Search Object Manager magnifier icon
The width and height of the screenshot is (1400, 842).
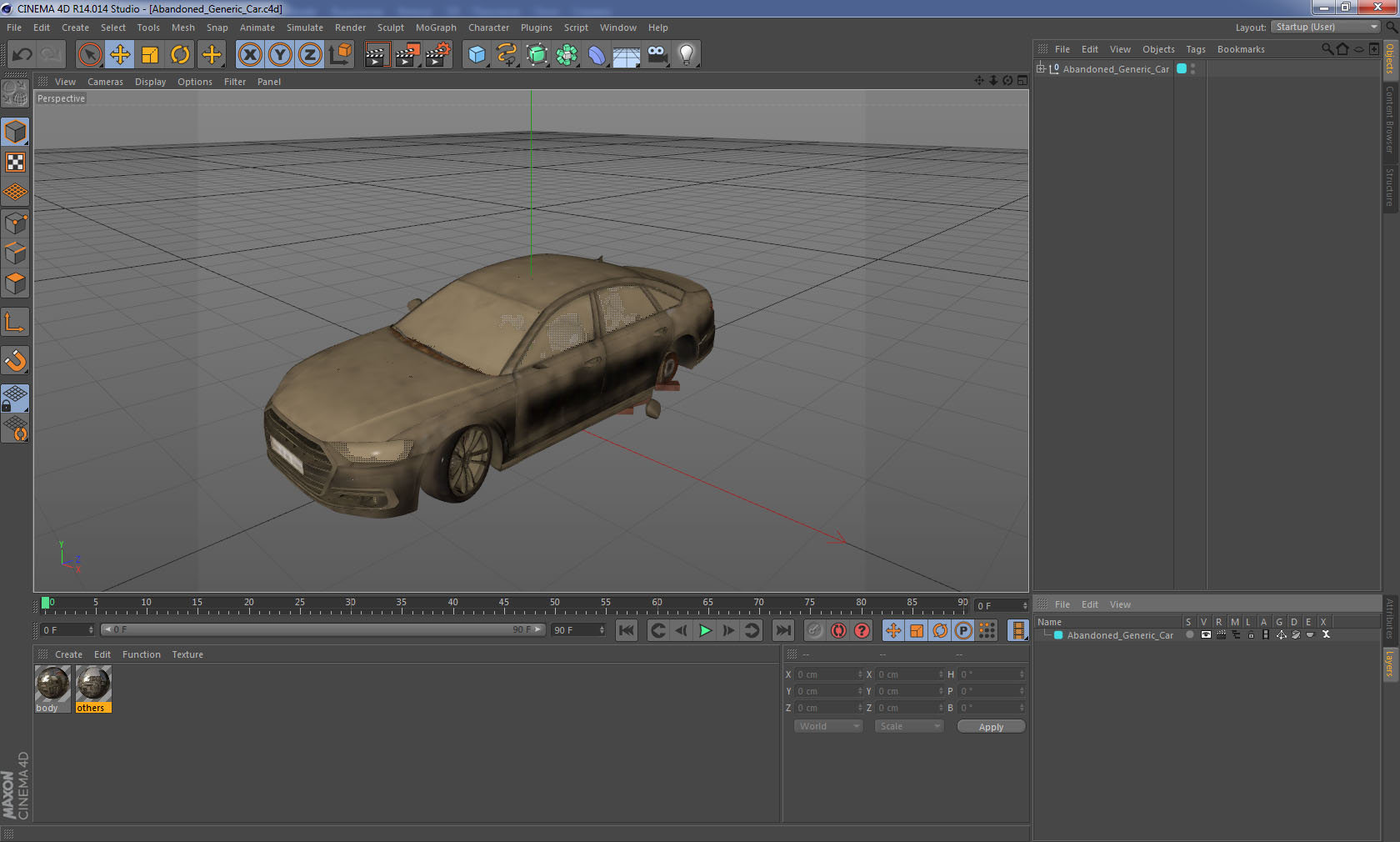coord(1327,49)
